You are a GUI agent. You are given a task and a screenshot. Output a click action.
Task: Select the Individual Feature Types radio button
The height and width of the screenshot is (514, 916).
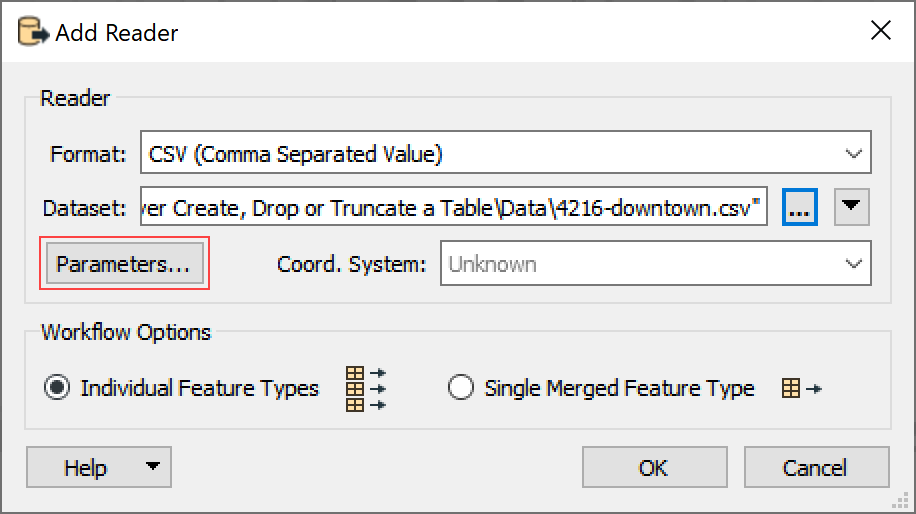[x=57, y=388]
